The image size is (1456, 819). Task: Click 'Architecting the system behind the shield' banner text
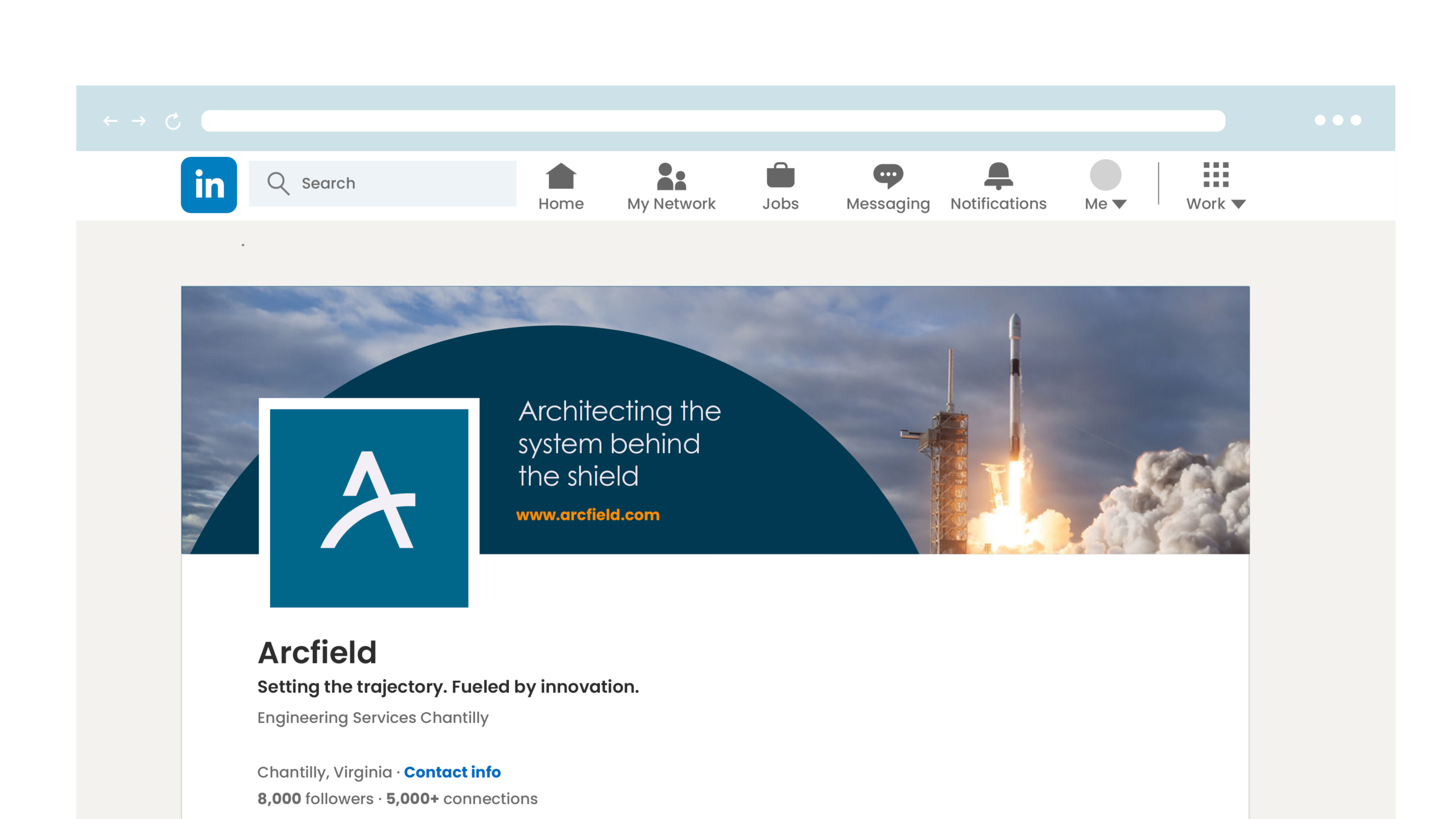(x=619, y=444)
